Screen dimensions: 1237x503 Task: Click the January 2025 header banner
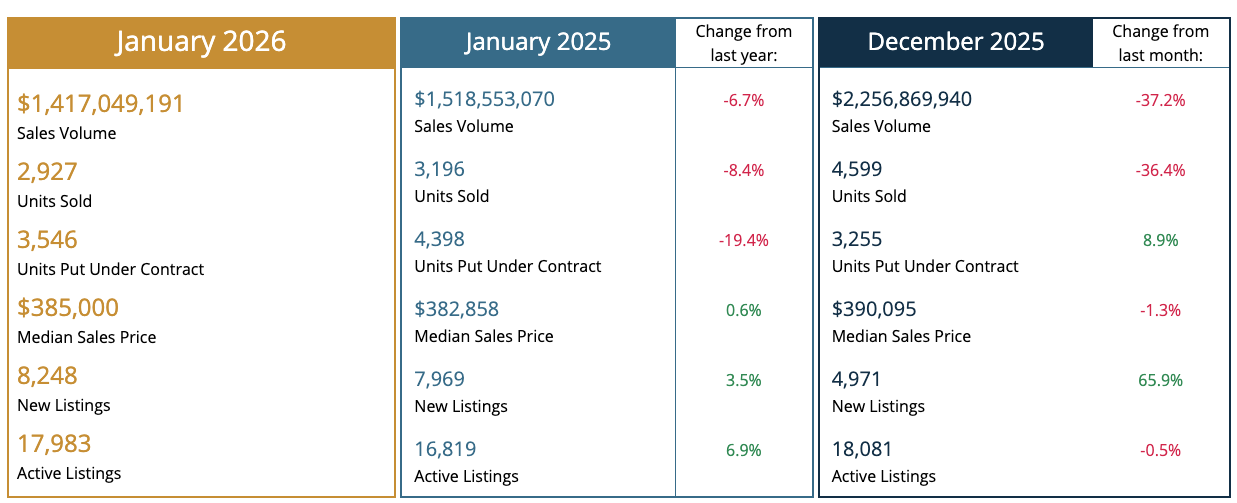coord(538,42)
